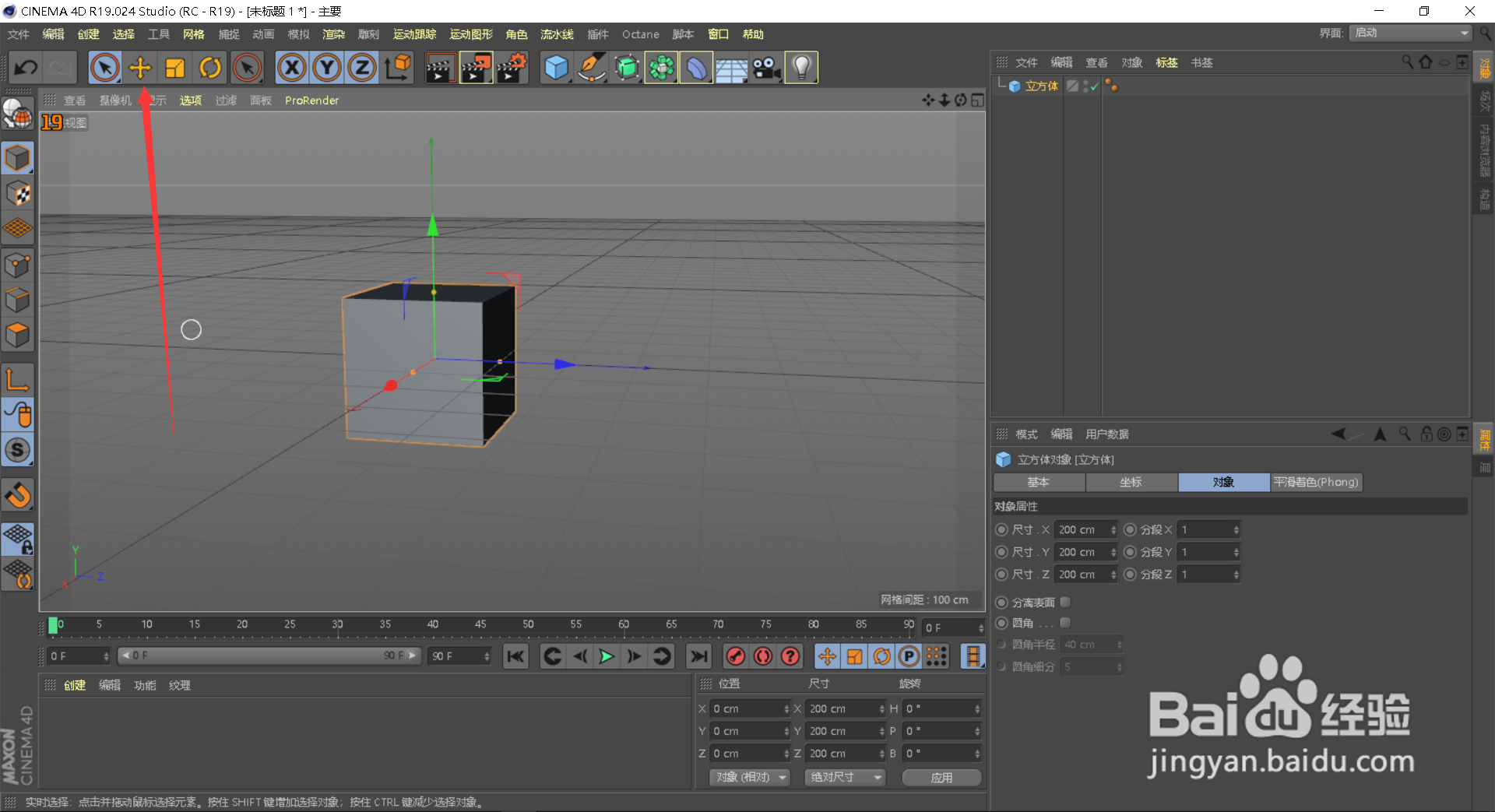Jump to the animation end
The image size is (1495, 812).
click(698, 656)
